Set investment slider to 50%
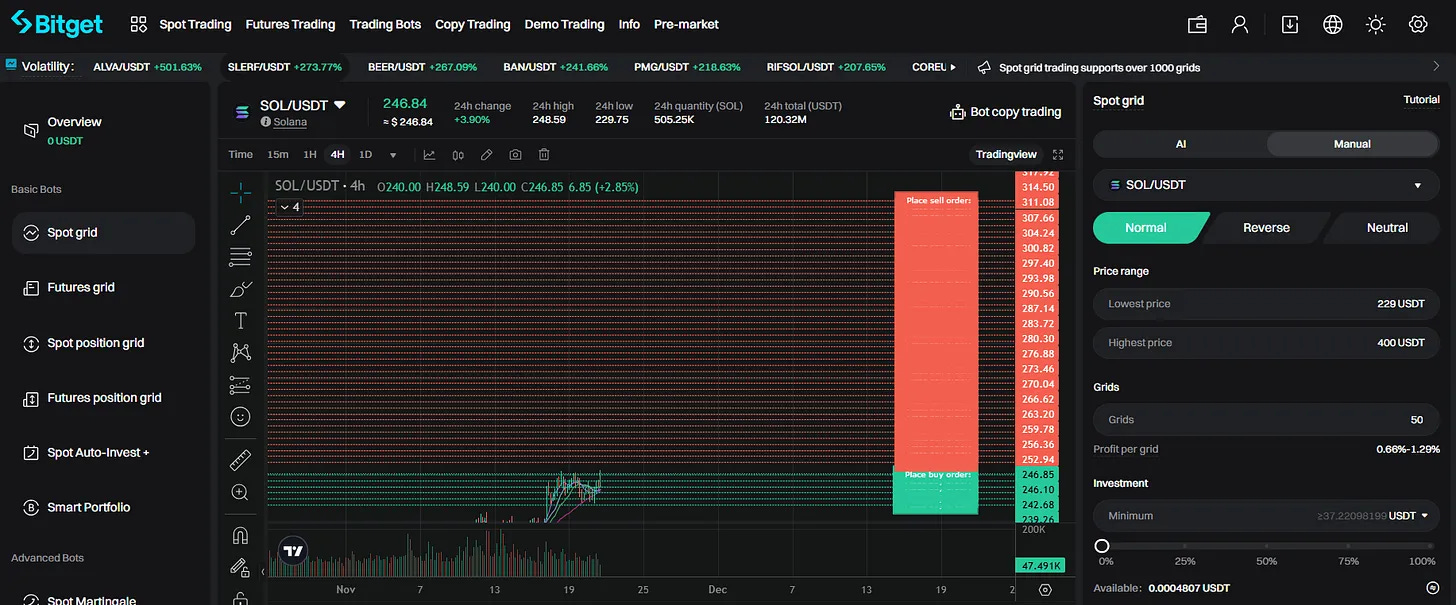This screenshot has height=605, width=1456. tap(1266, 545)
